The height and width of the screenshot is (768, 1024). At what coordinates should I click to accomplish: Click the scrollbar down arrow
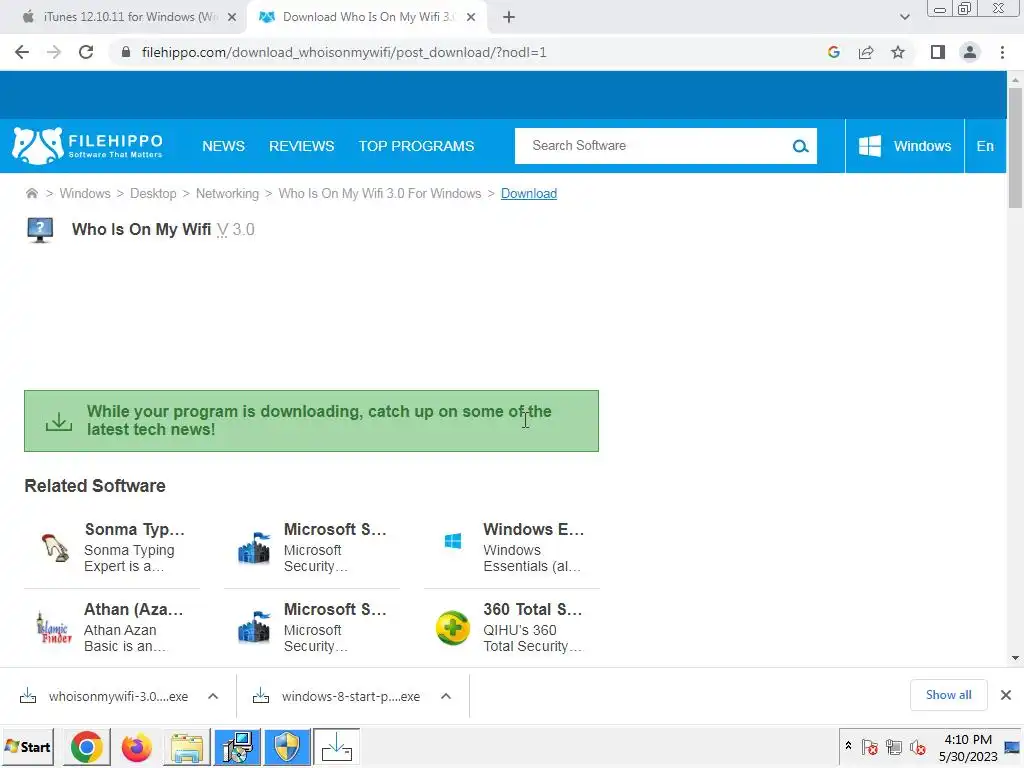(x=1015, y=658)
